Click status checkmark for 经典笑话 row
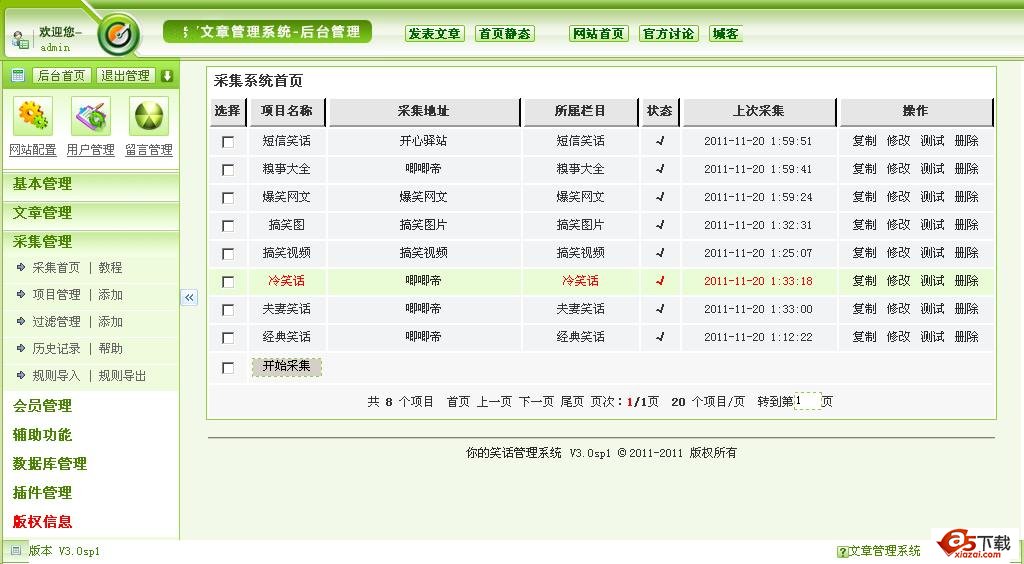Image resolution: width=1024 pixels, height=564 pixels. (660, 337)
